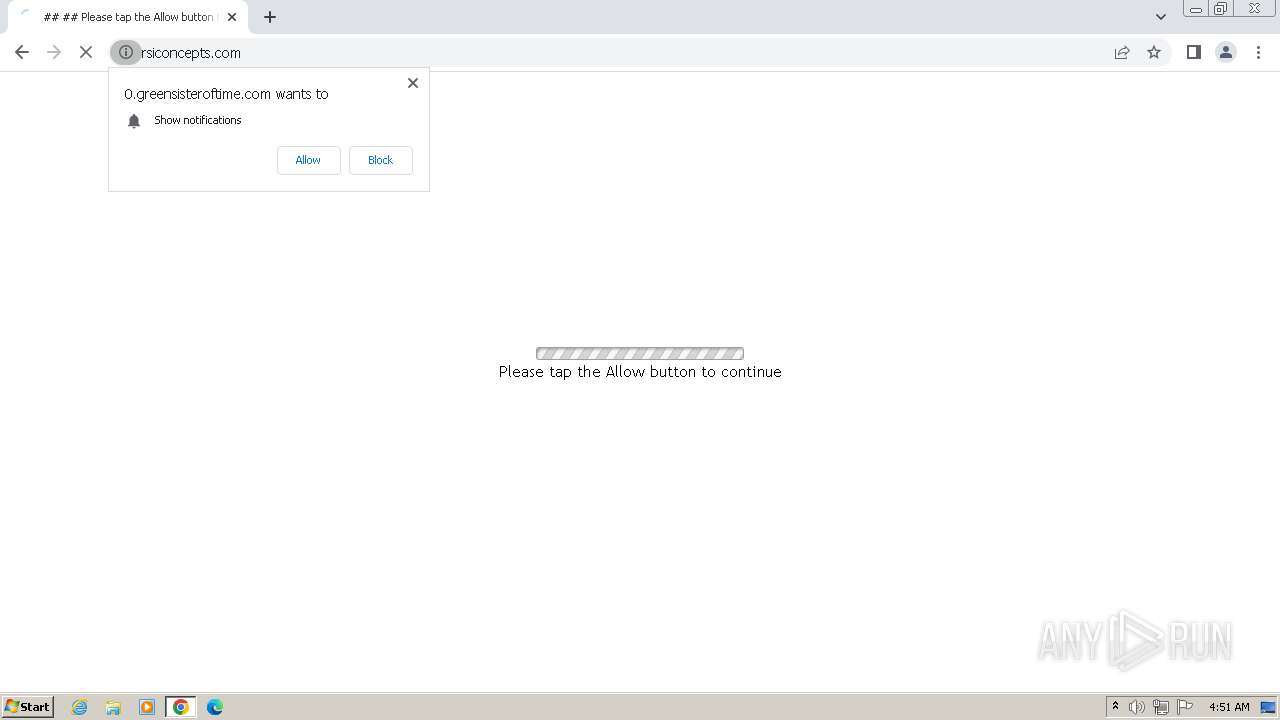
Task: Toggle the browser side panel
Action: tap(1193, 53)
